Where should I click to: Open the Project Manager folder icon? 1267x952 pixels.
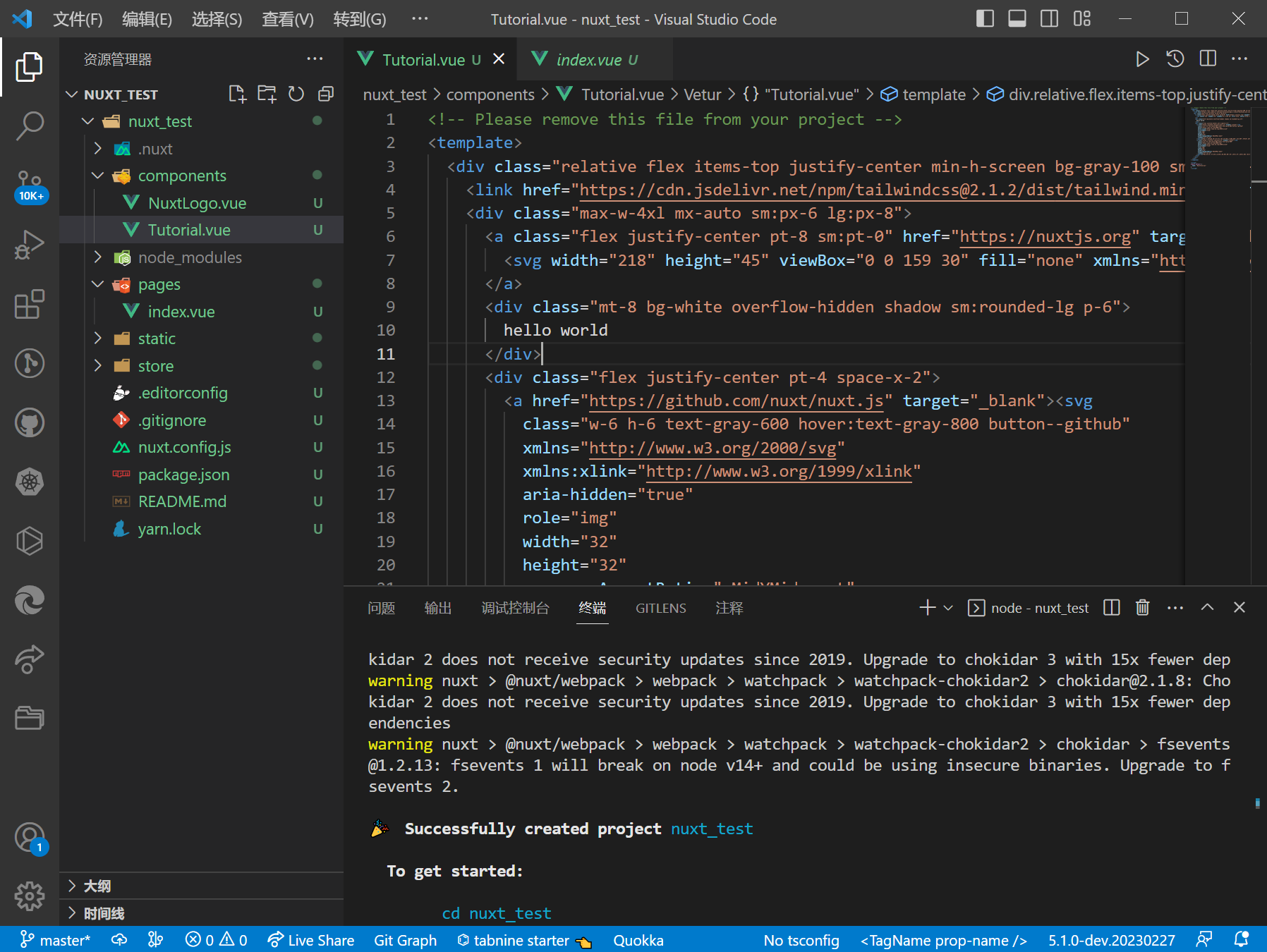click(29, 719)
